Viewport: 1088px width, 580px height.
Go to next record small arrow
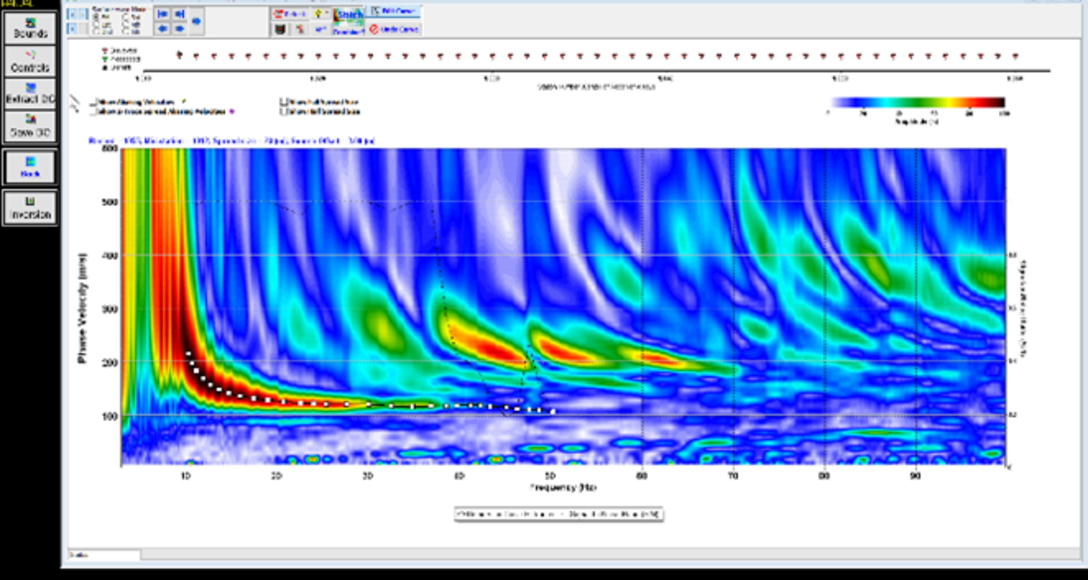tap(180, 29)
